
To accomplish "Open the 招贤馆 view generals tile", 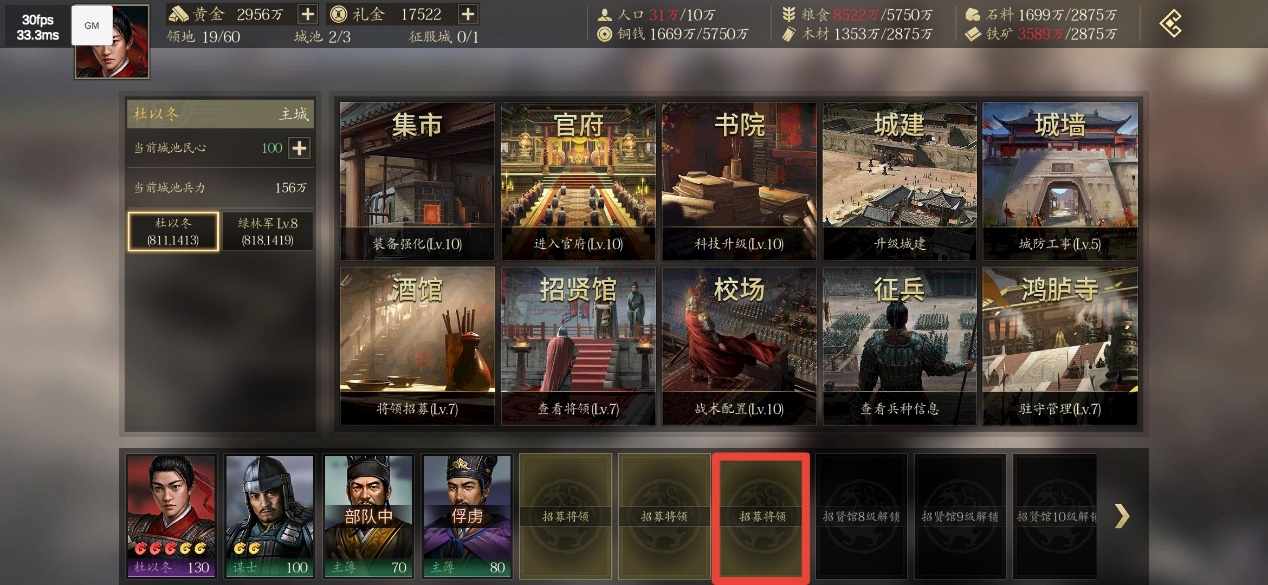I will (x=578, y=345).
